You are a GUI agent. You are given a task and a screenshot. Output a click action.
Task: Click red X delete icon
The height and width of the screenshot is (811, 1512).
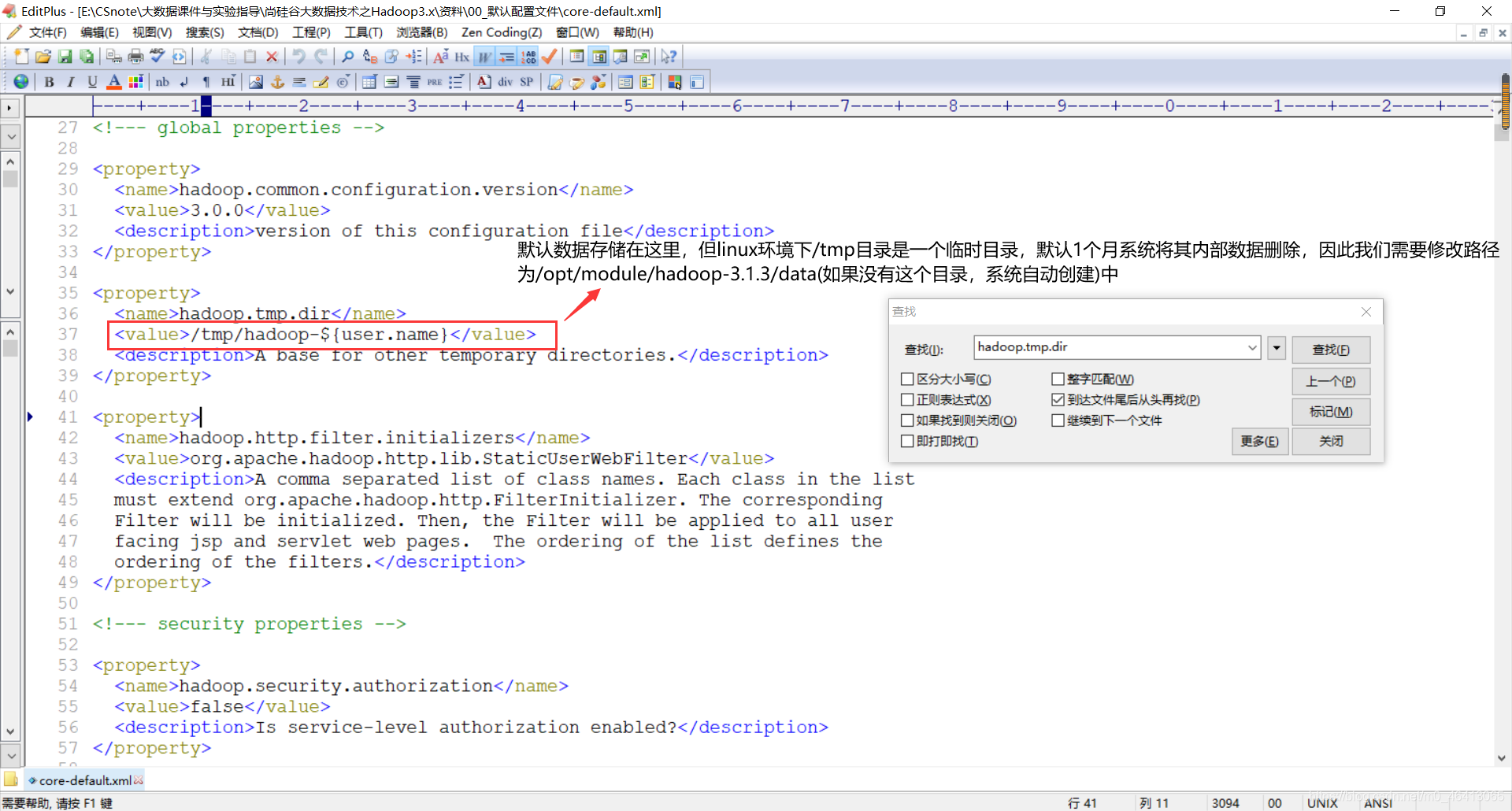pyautogui.click(x=272, y=57)
